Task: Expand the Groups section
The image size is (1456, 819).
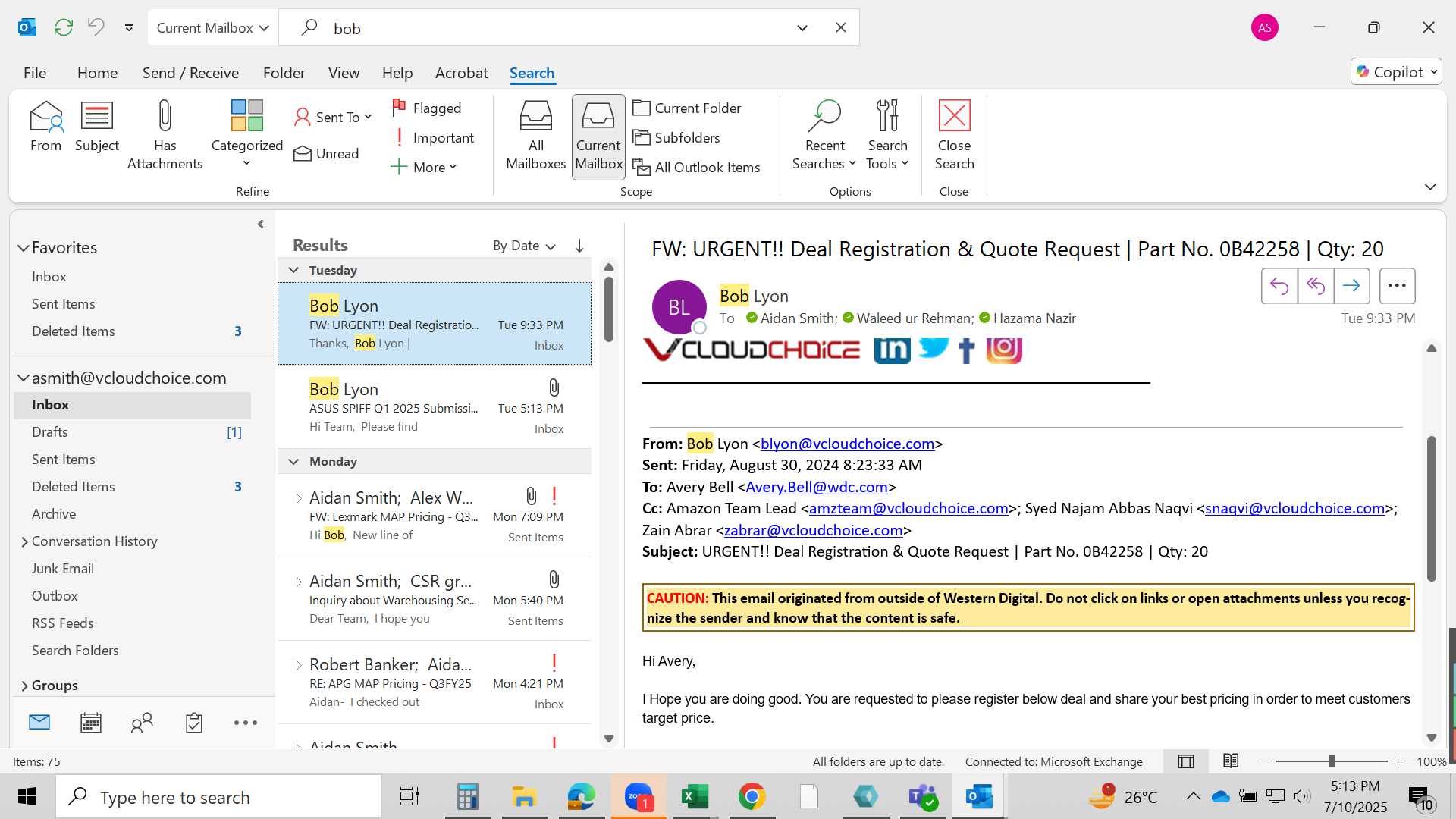Action: click(x=24, y=686)
